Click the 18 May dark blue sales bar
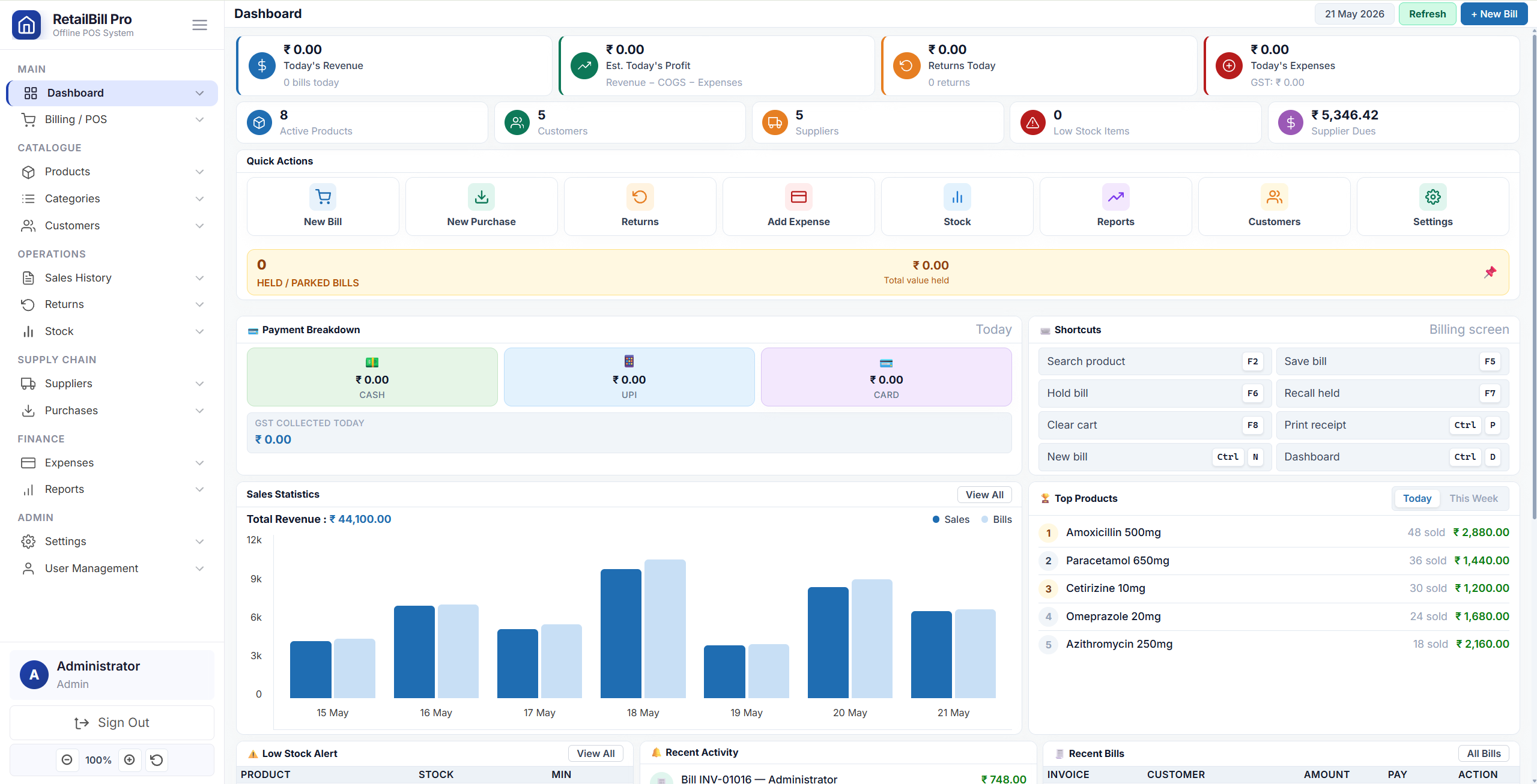The image size is (1537, 784). tap(621, 633)
